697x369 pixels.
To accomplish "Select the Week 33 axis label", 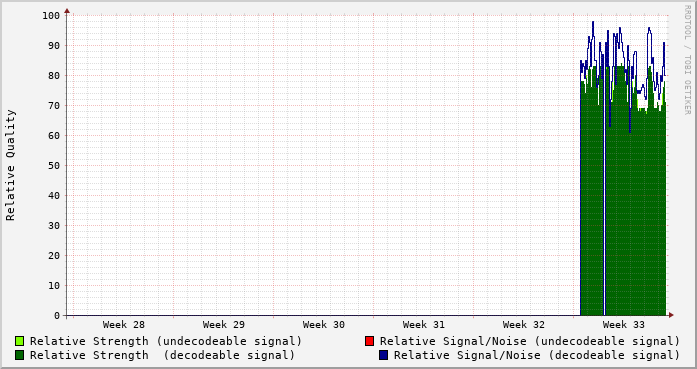I will pos(624,325).
